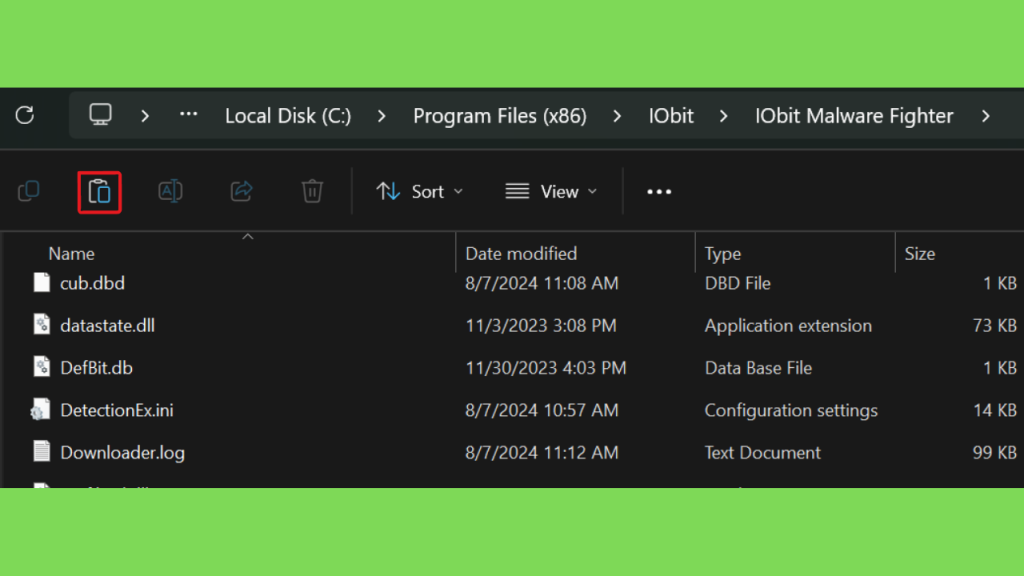Select the datastate.dll file
Image resolution: width=1024 pixels, height=576 pixels.
click(108, 325)
